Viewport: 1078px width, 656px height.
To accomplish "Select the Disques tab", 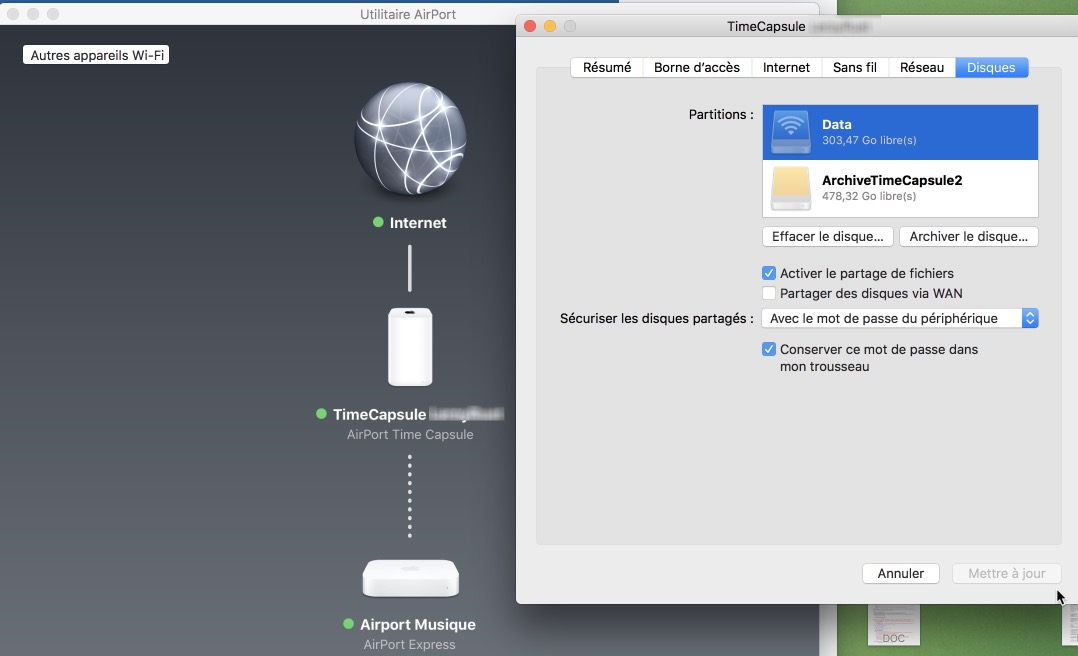I will coord(991,67).
